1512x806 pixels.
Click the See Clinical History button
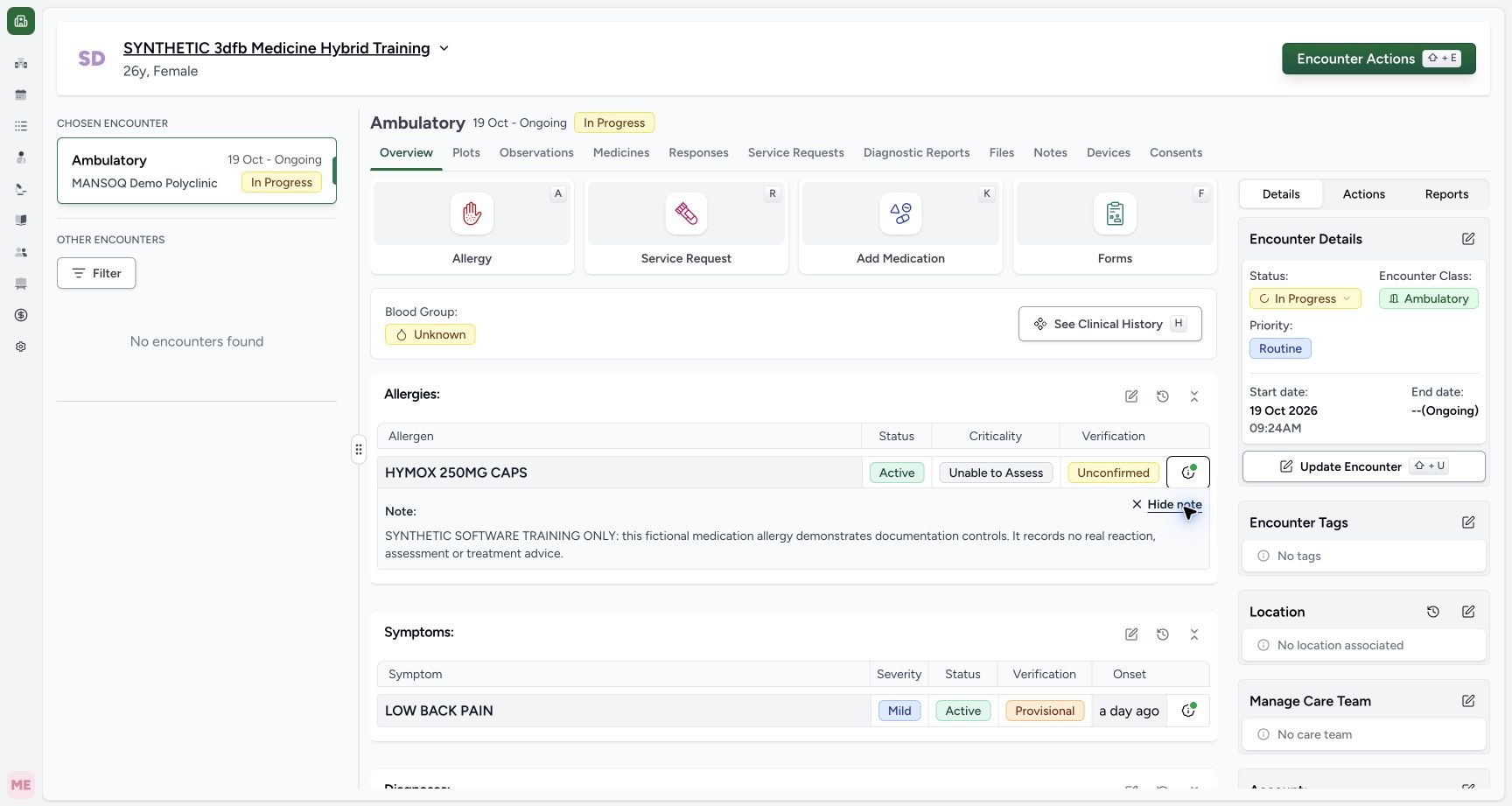(x=1109, y=324)
